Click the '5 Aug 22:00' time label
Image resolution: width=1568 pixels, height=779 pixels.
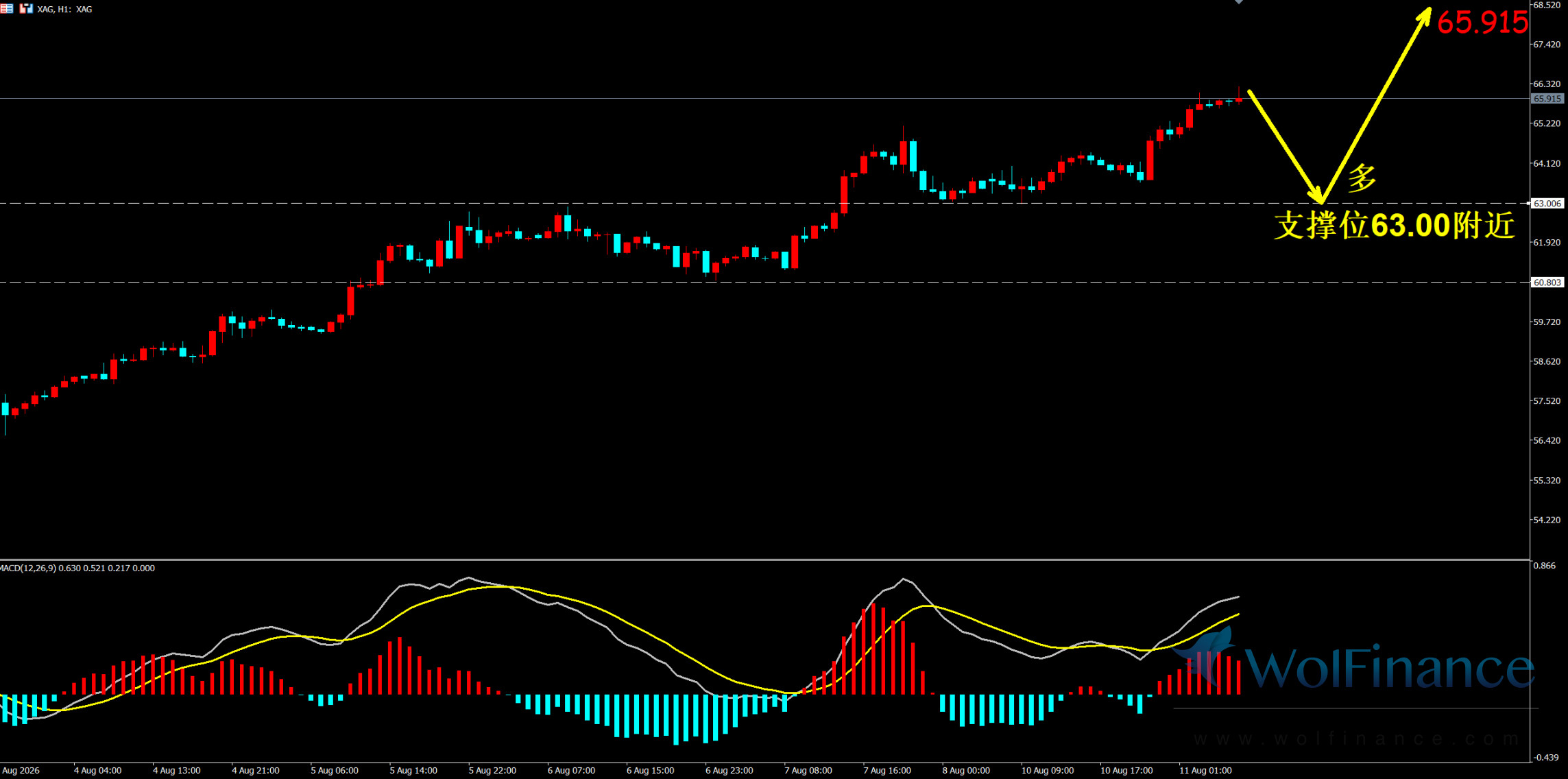[492, 771]
